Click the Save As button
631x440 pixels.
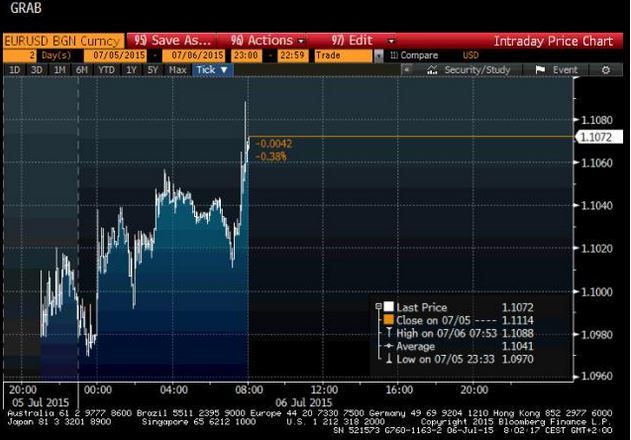point(172,41)
